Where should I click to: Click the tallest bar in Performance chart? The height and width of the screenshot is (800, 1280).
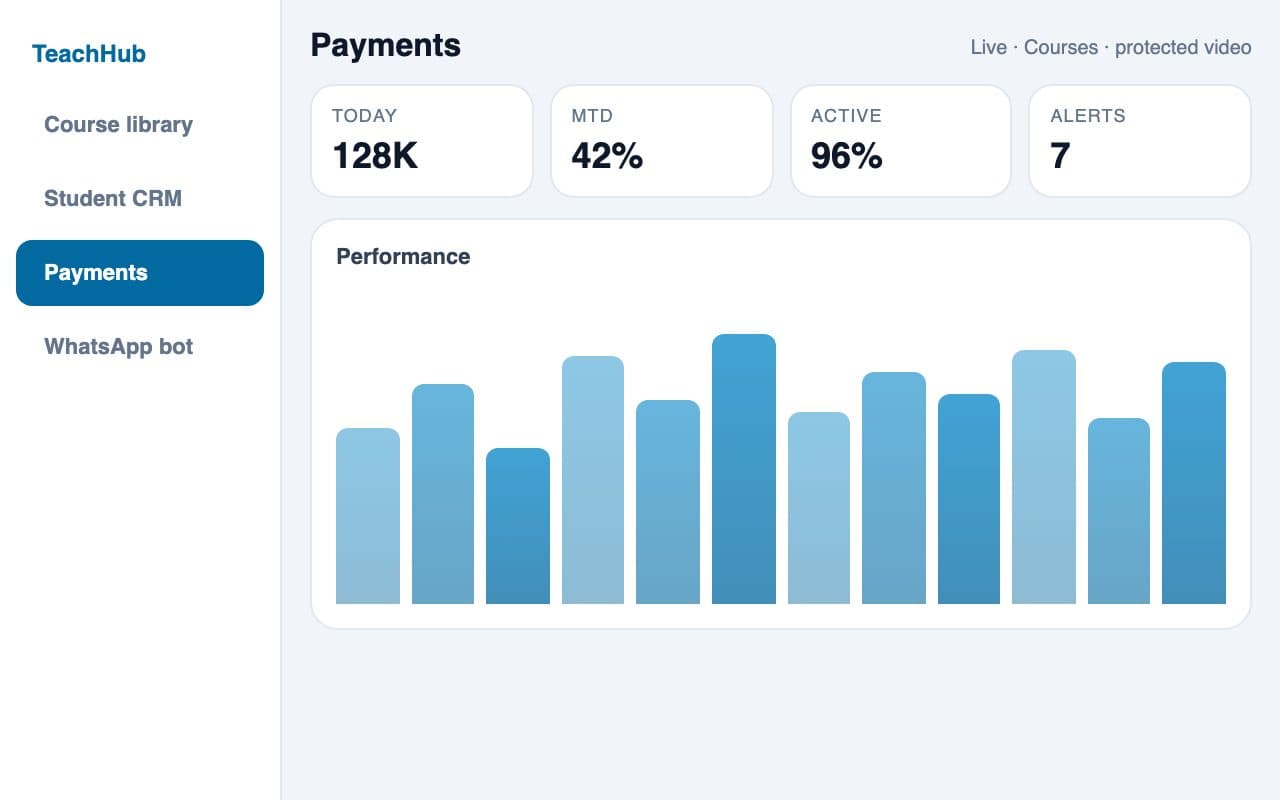[744, 469]
